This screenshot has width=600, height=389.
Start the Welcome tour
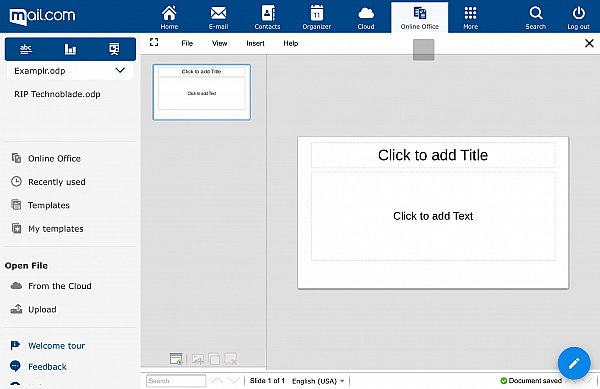coord(57,345)
